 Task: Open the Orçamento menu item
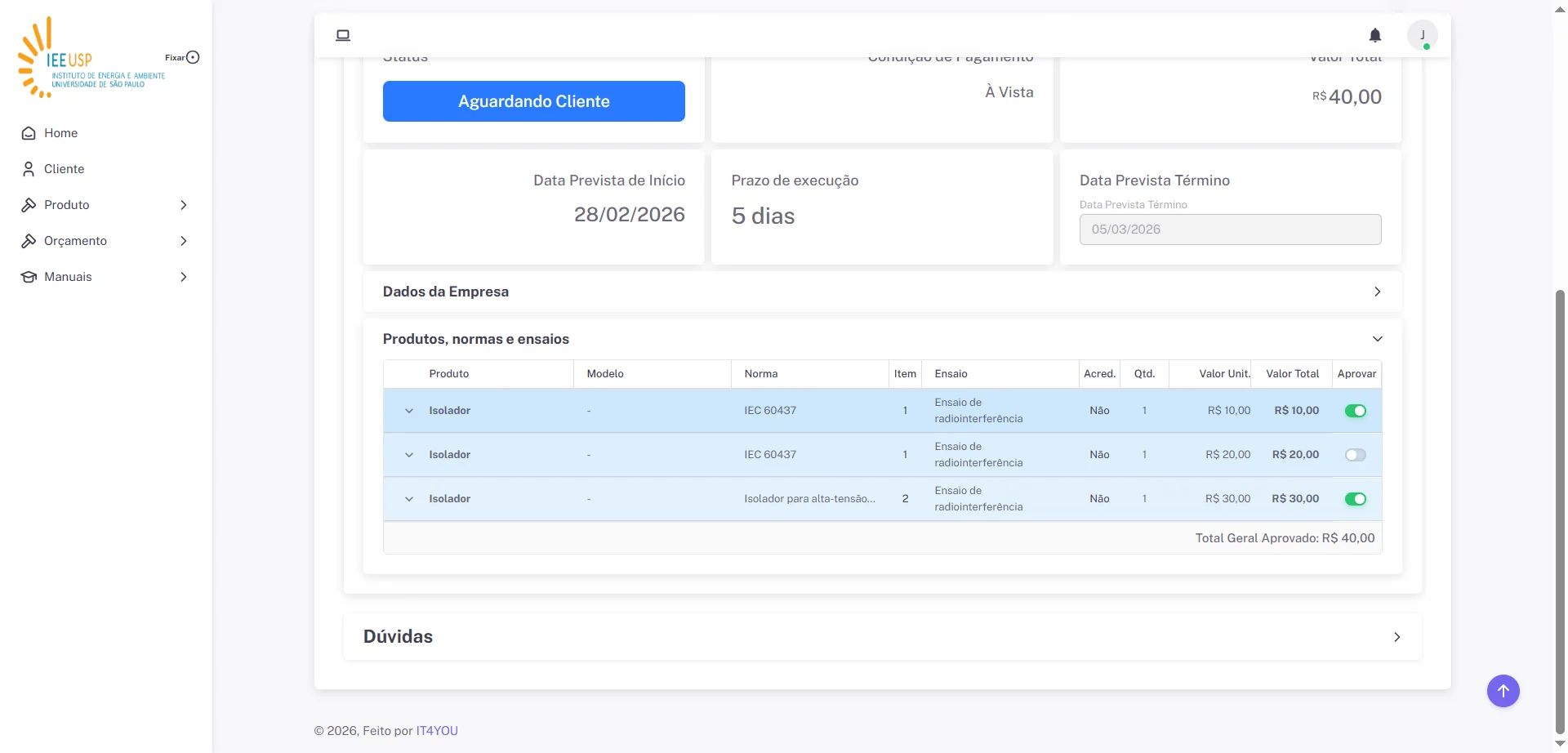106,241
